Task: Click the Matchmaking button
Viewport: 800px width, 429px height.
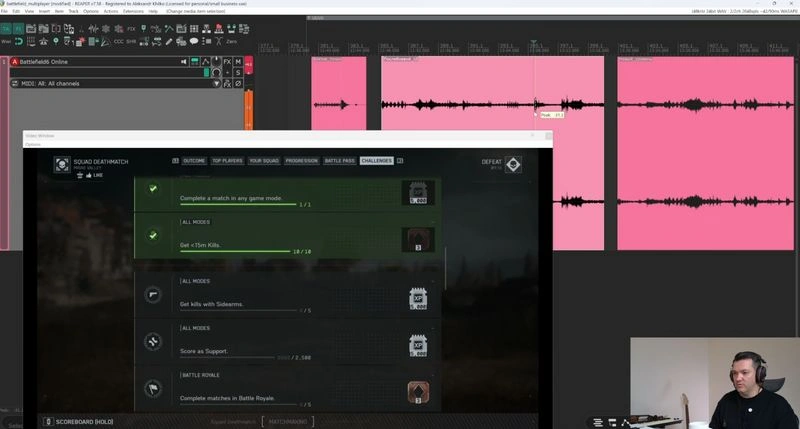Action: tap(288, 422)
